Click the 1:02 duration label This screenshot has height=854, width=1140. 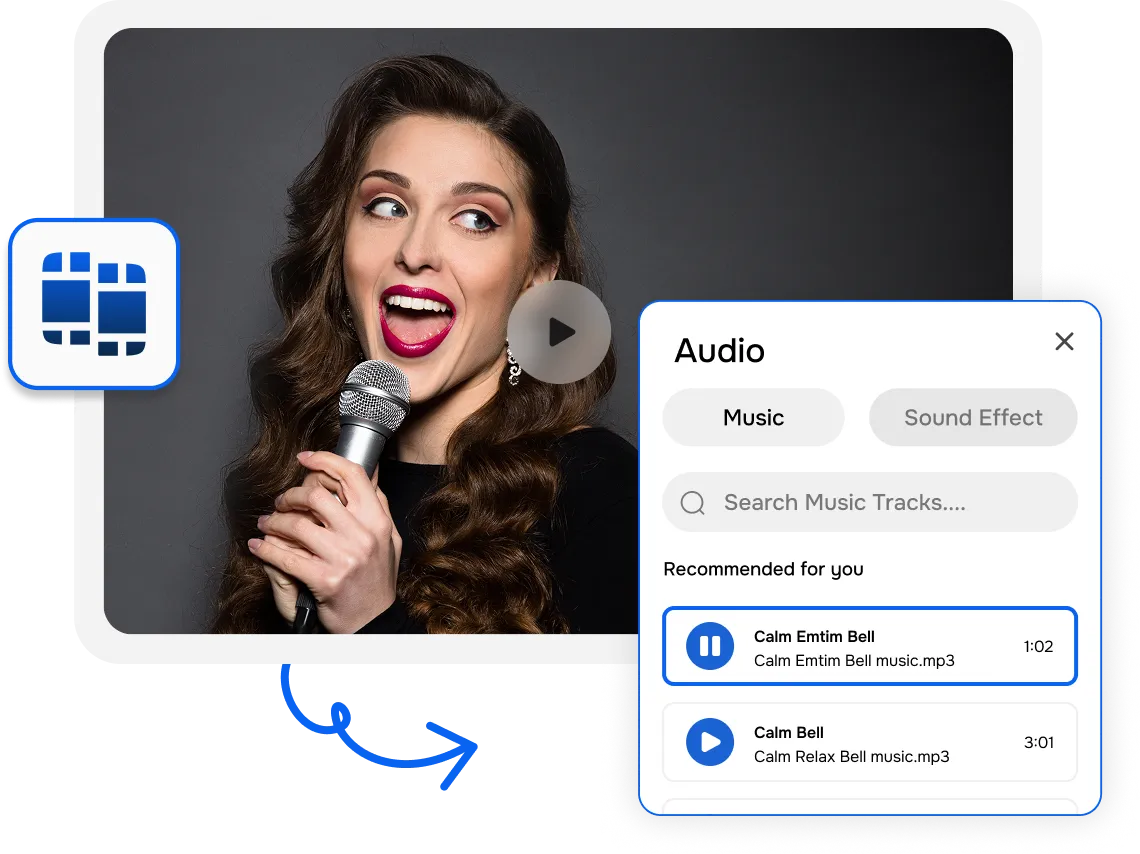(1038, 646)
